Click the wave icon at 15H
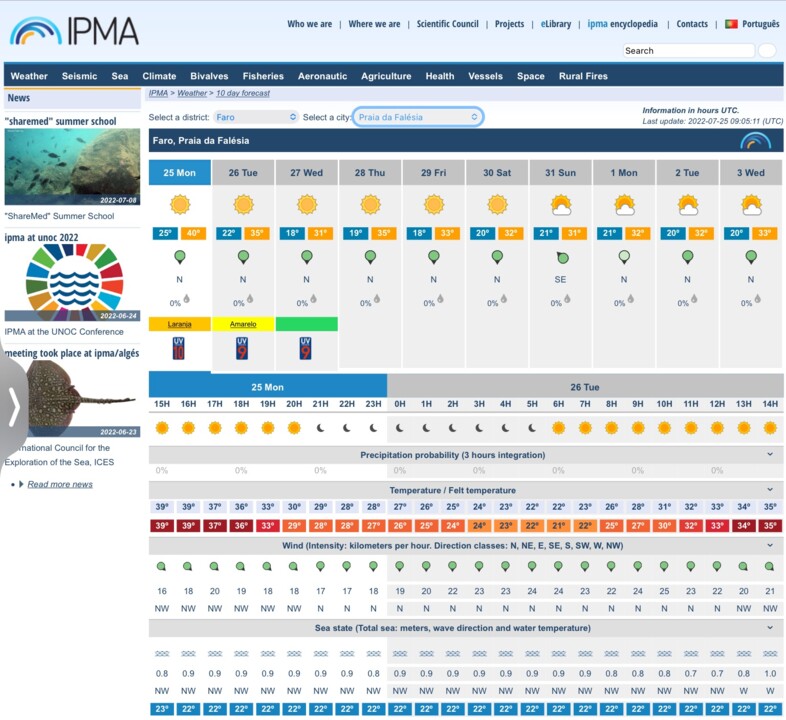 162,653
